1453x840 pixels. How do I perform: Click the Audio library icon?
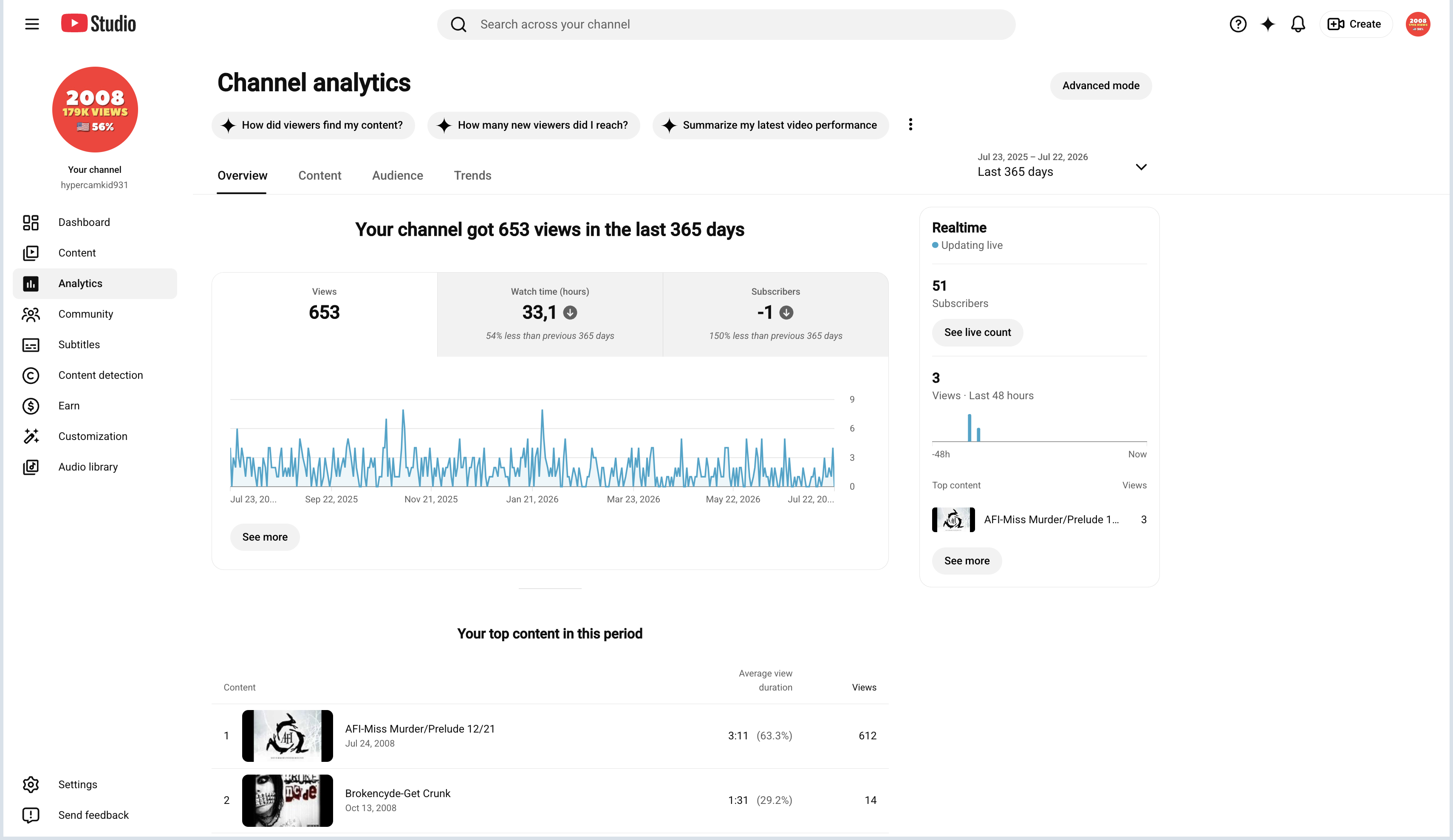31,467
